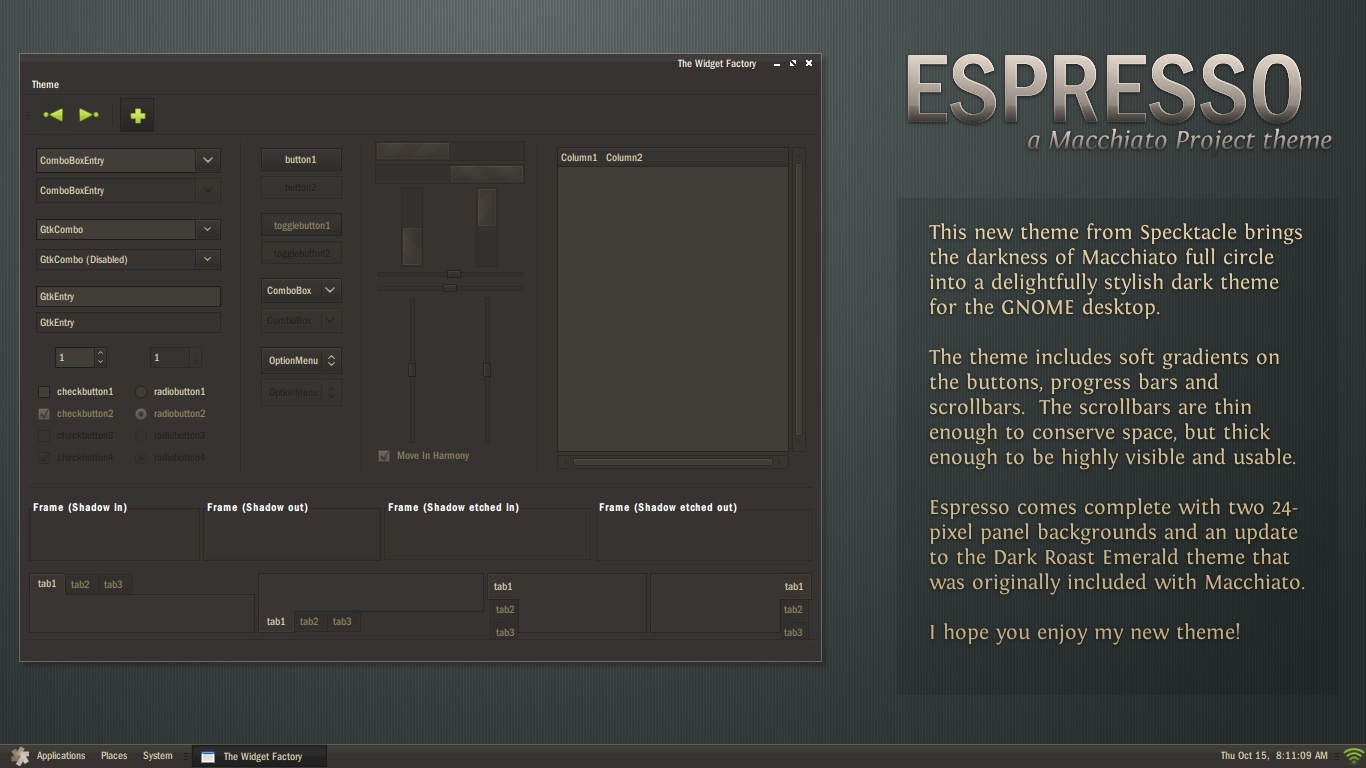Screen dimensions: 1366x768
Task: Switch to tab3 in top-tabbed notebook
Action: pyautogui.click(x=113, y=585)
